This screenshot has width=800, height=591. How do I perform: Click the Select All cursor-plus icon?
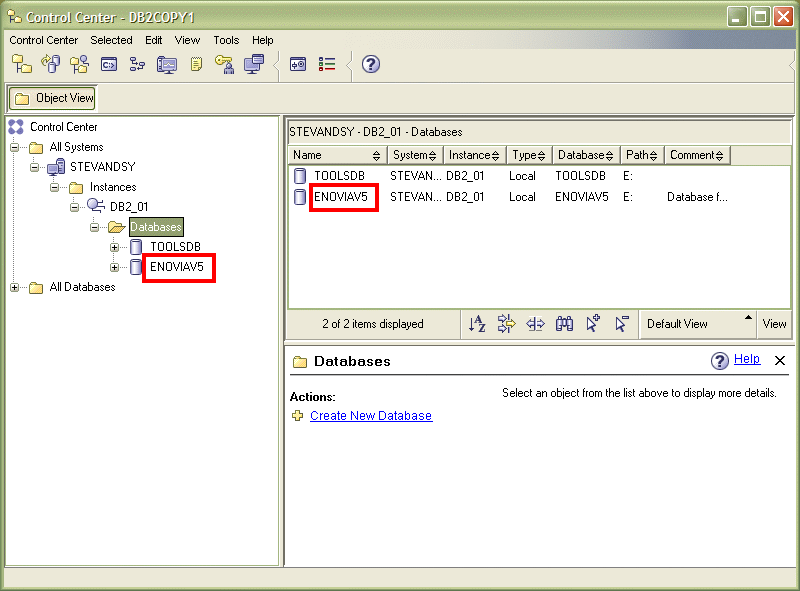593,324
